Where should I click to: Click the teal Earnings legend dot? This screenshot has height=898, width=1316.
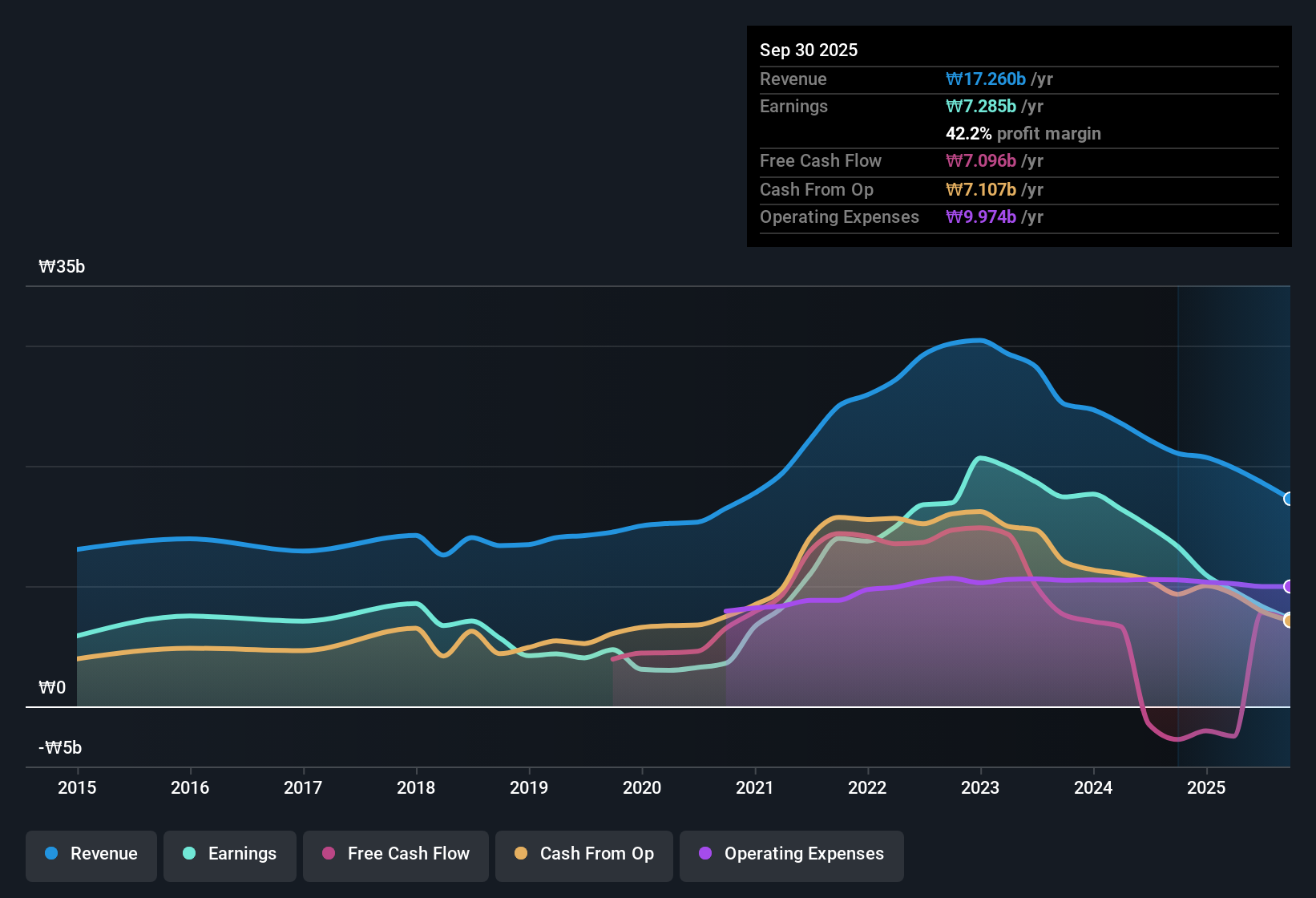[x=189, y=854]
